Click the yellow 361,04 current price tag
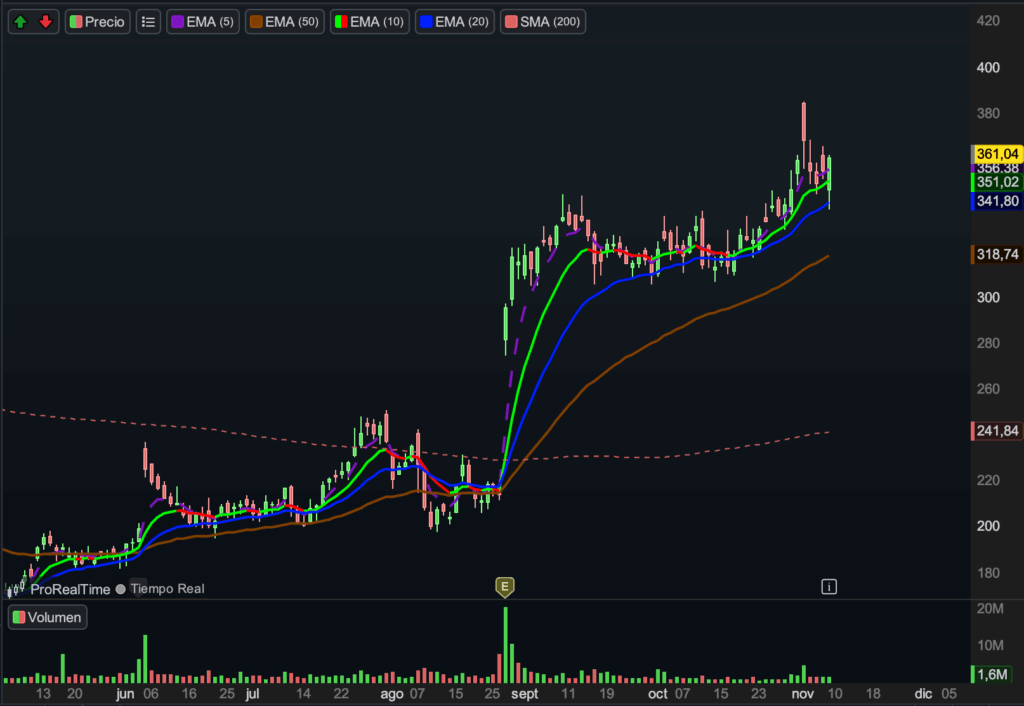The height and width of the screenshot is (706, 1024). [997, 153]
